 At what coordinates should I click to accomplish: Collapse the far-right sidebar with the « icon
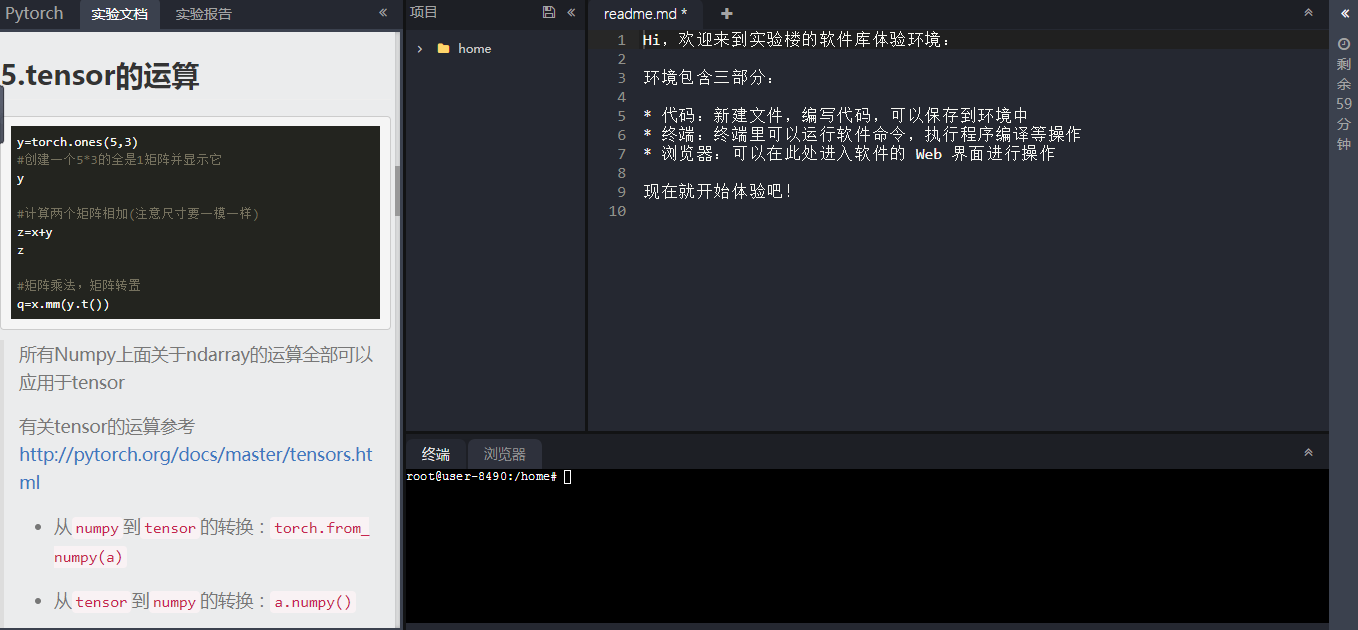tap(1345, 13)
